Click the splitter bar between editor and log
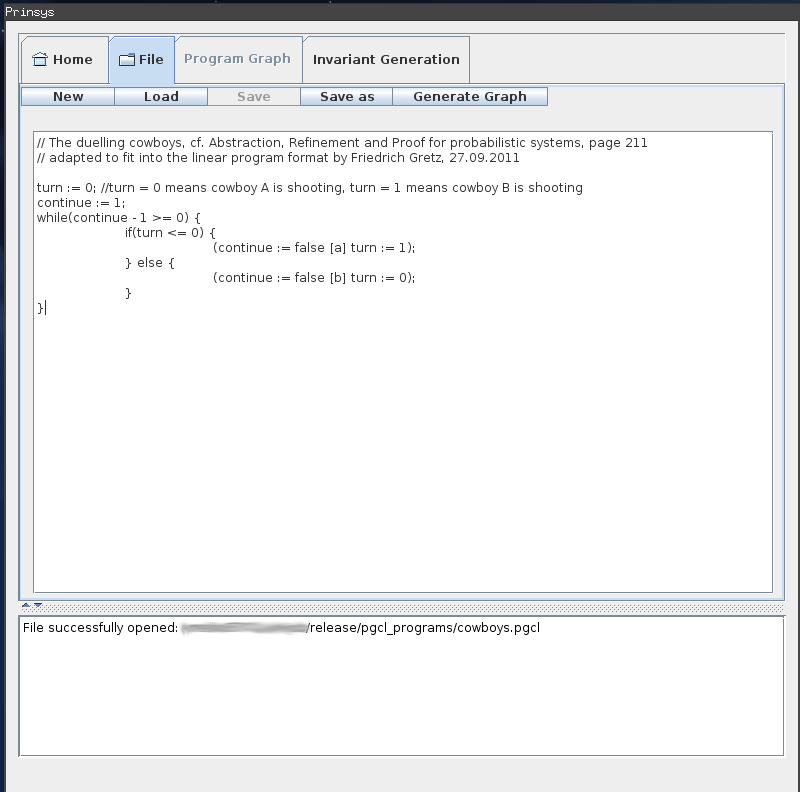Screen dimensions: 800x792 click(400, 605)
